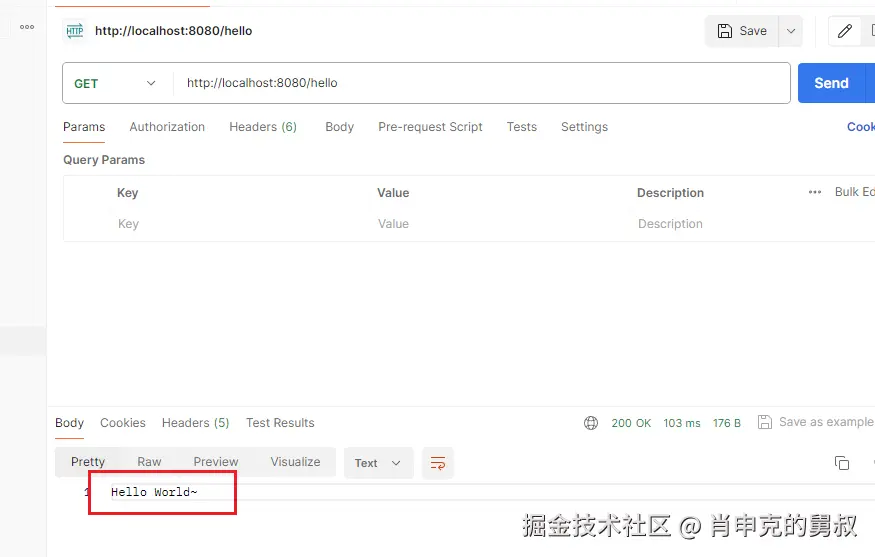Open the request Settings tab
875x557 pixels.
tap(584, 127)
